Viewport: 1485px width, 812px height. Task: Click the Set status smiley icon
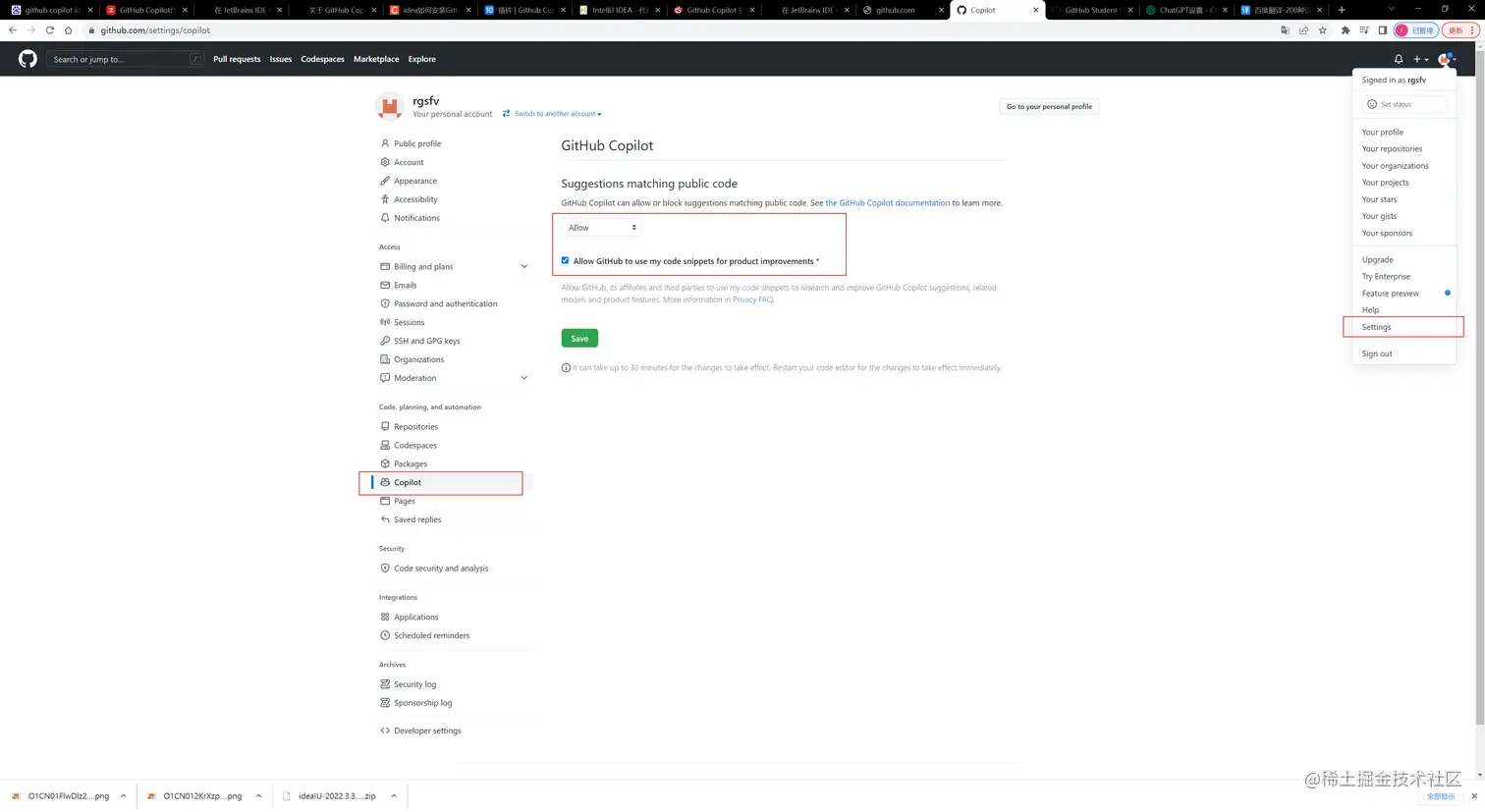(x=1371, y=103)
